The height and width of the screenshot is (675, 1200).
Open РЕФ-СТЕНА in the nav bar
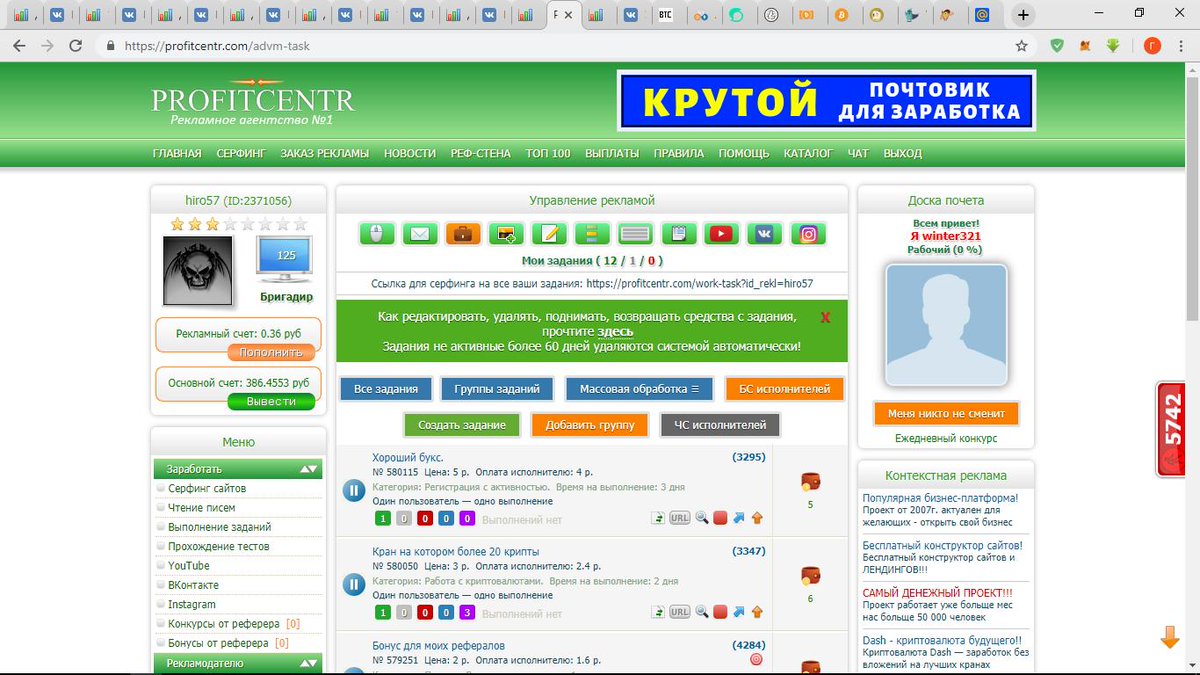coord(480,153)
